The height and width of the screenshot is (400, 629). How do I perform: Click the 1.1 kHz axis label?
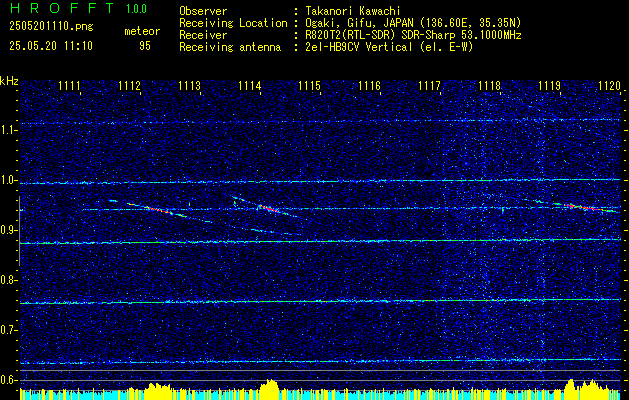[x=7, y=130]
